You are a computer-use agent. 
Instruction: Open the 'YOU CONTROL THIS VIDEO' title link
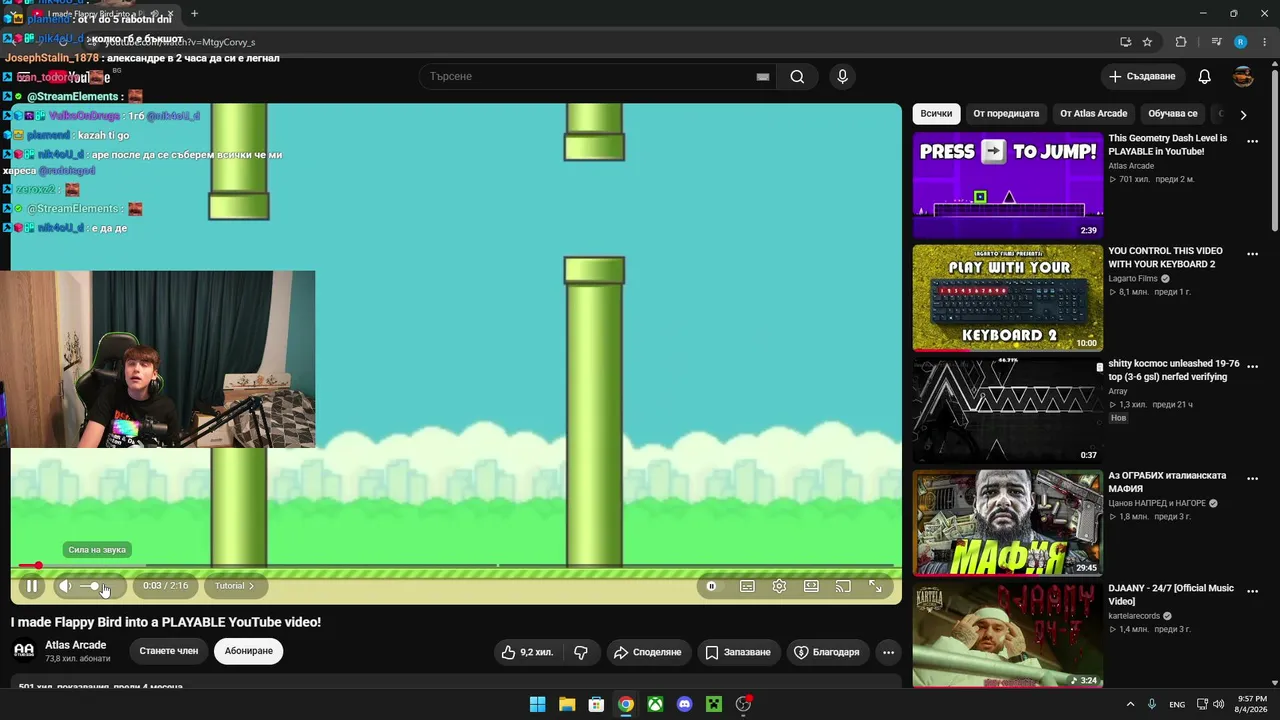(1165, 257)
